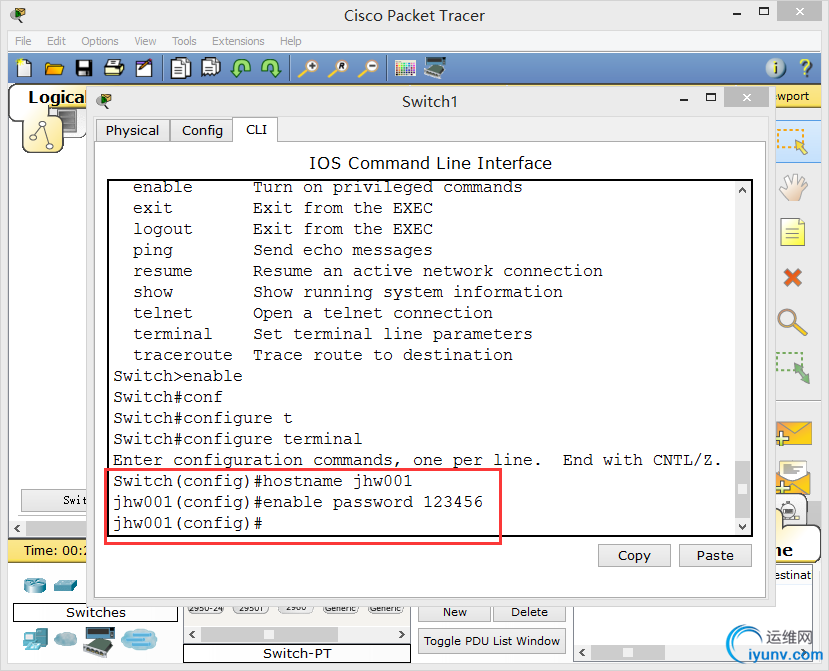
Task: Open the File menu
Action: coord(23,41)
